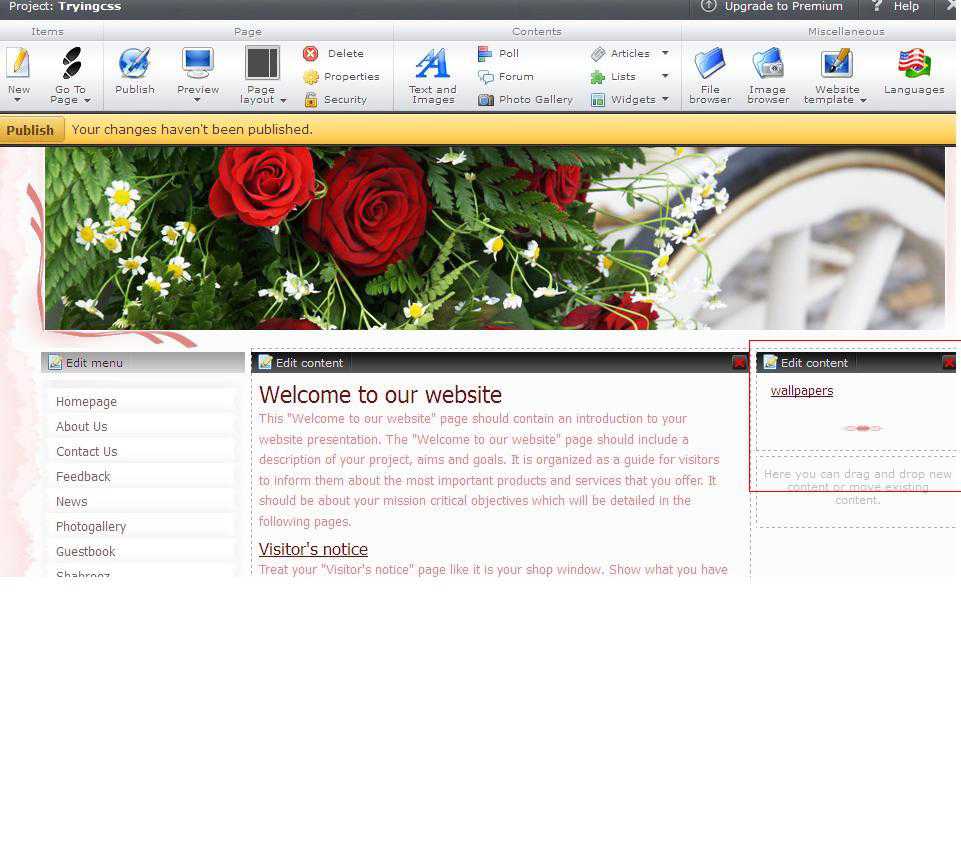Open the File browser
The height and width of the screenshot is (842, 961).
coord(710,75)
